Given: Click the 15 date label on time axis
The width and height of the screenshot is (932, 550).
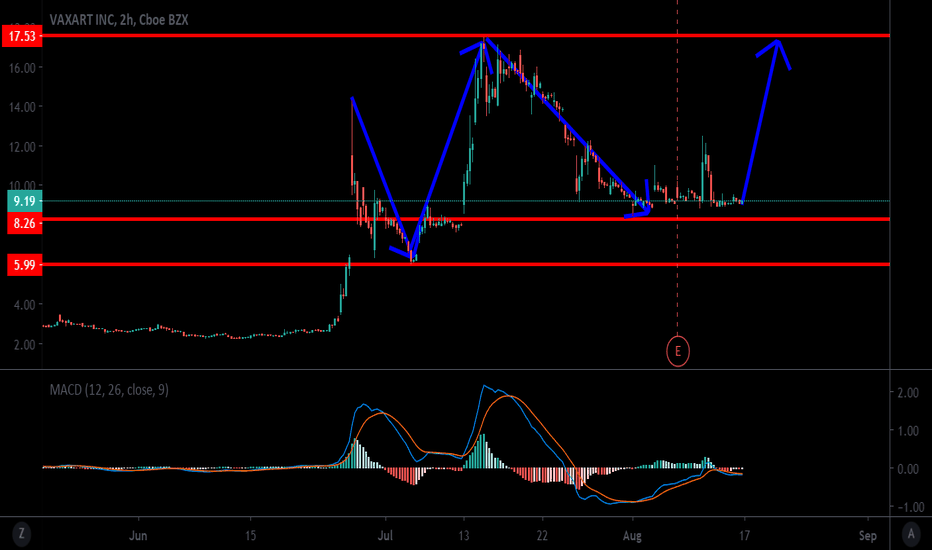Looking at the screenshot, I should pyautogui.click(x=250, y=536).
